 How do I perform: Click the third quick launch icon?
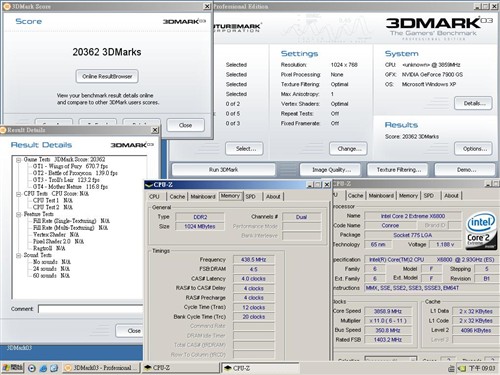[x=54, y=368]
